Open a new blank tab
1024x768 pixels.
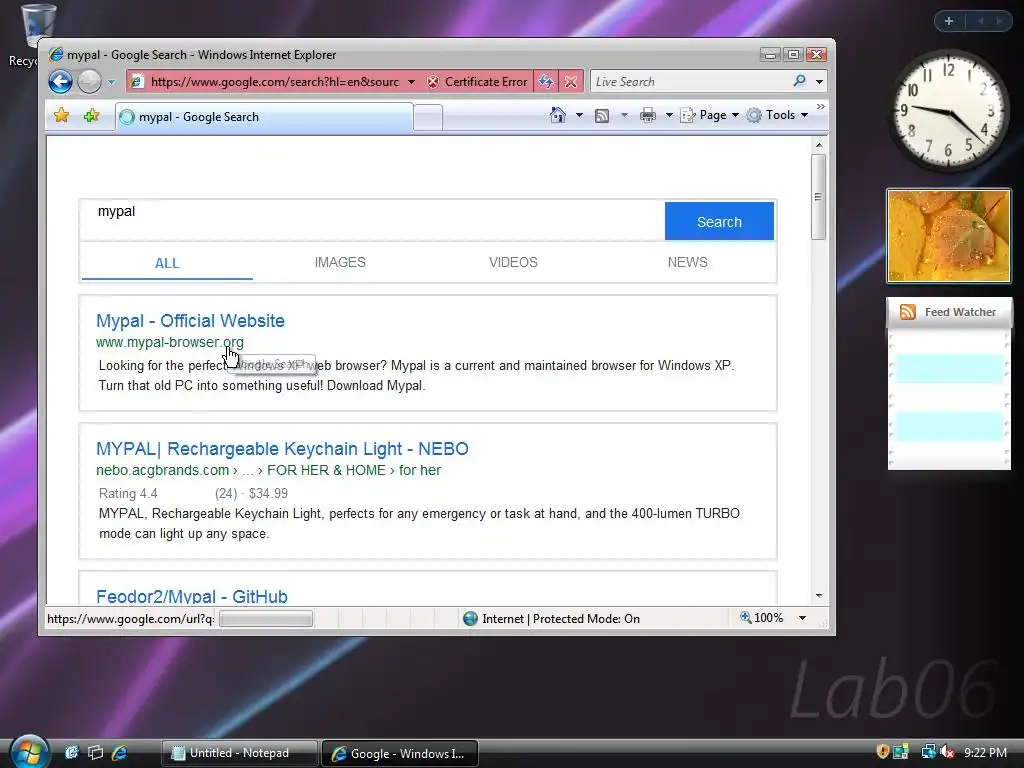[428, 118]
